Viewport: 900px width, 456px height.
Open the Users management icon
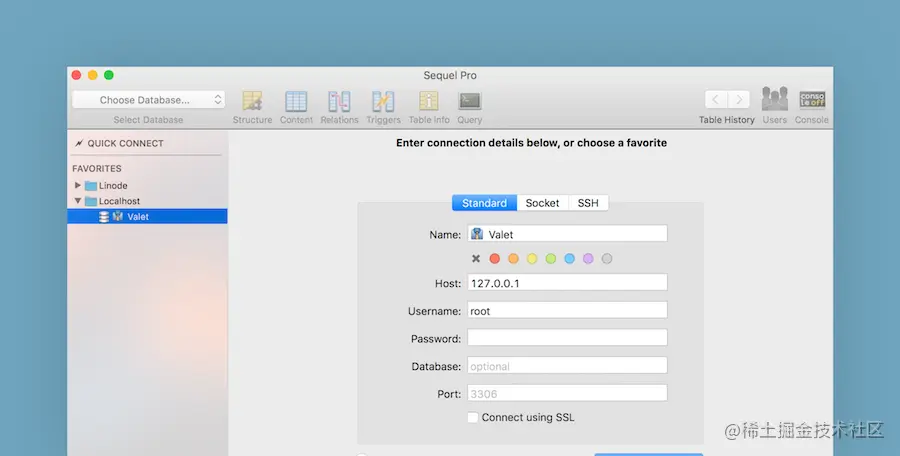tap(774, 99)
